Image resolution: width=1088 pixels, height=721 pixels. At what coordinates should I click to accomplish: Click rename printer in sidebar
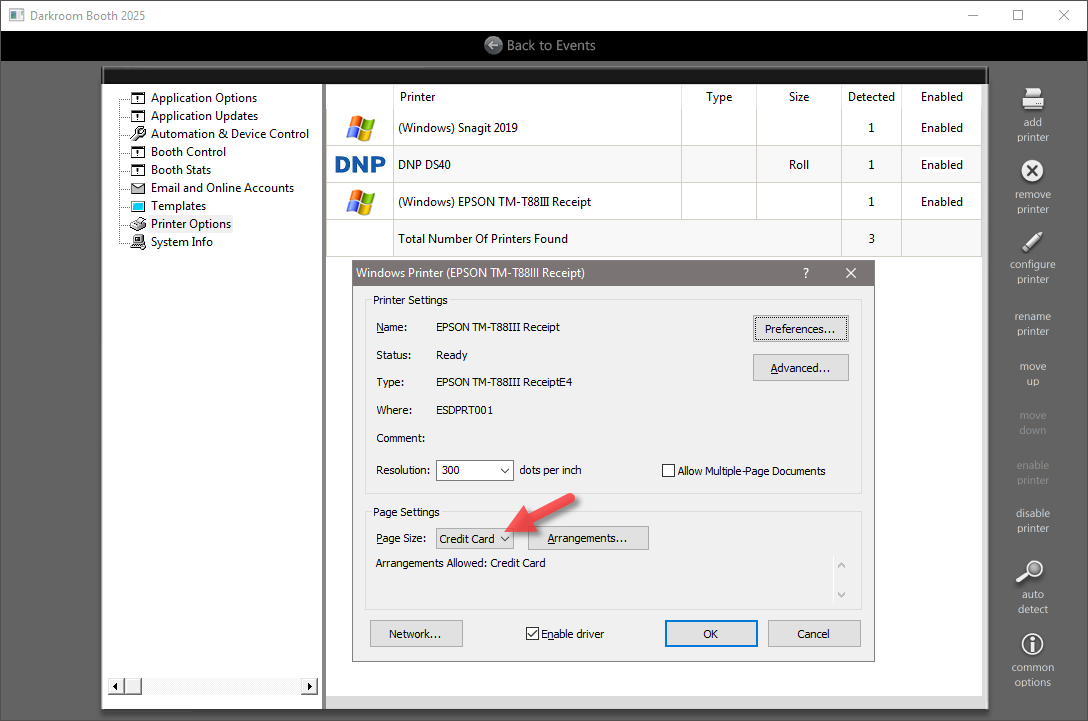1032,323
